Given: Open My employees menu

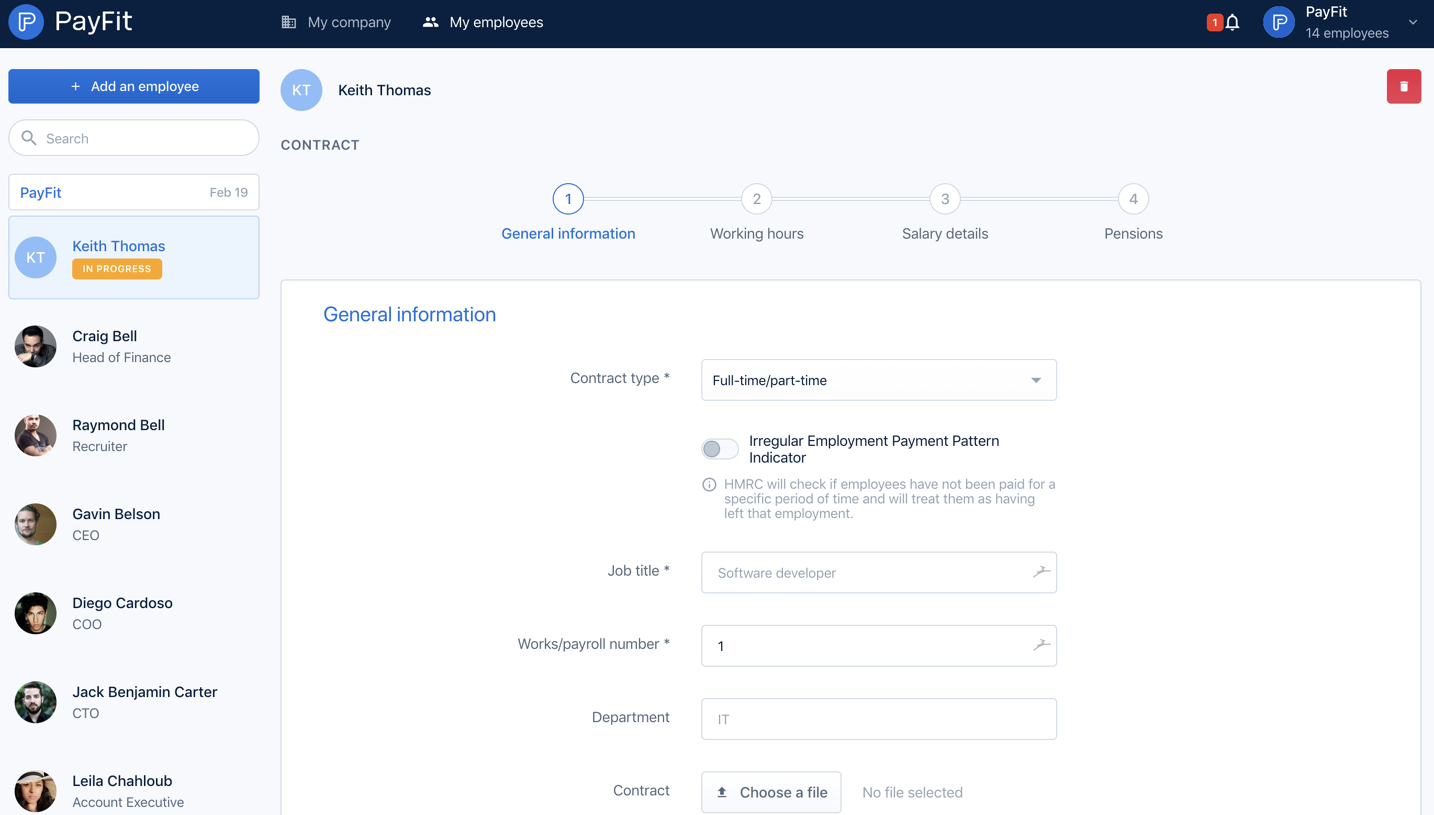Looking at the screenshot, I should coord(483,22).
